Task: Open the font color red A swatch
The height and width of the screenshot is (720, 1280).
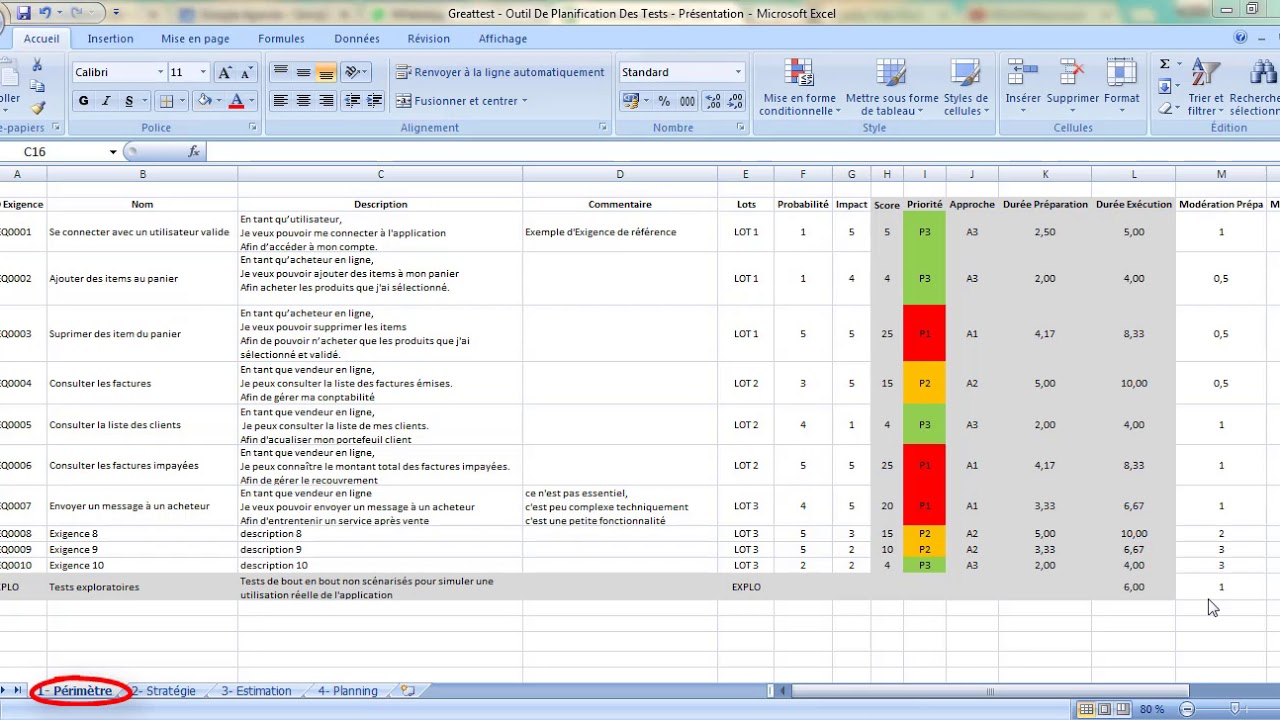Action: pyautogui.click(x=237, y=101)
